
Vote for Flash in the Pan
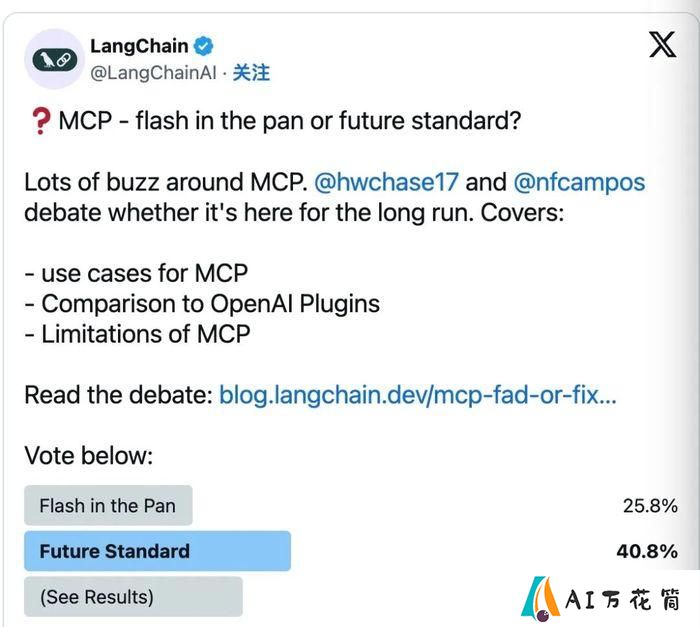(x=108, y=506)
